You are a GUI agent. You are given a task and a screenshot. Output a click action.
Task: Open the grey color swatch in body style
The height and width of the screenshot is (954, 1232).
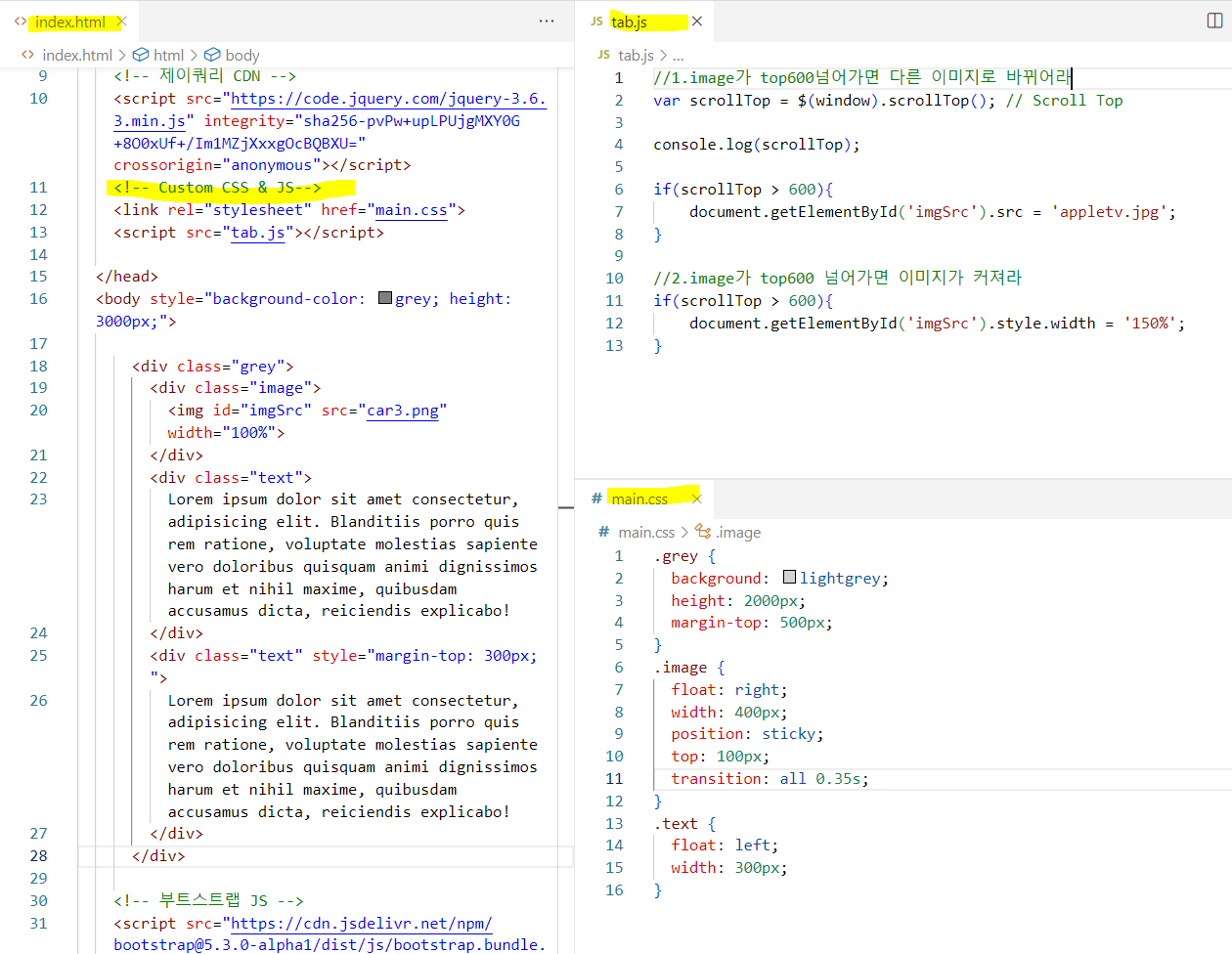[385, 298]
